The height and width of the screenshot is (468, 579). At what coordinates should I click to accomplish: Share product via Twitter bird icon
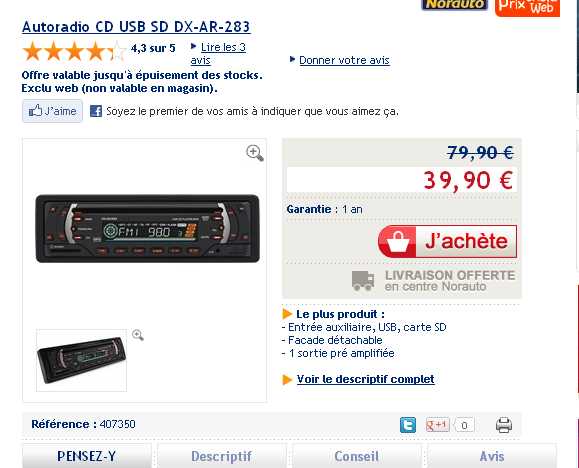click(408, 425)
